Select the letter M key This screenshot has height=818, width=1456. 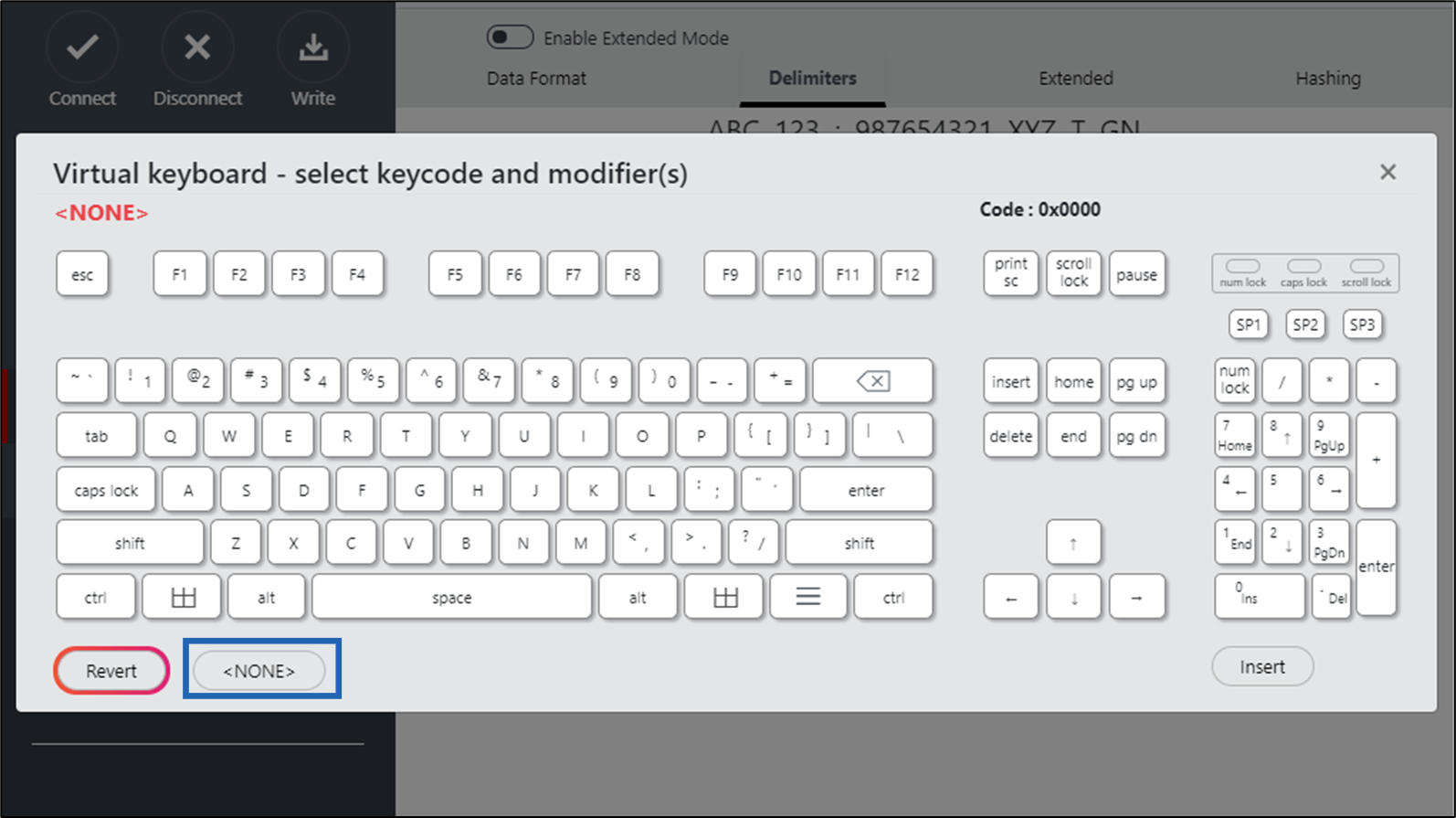[x=581, y=543]
